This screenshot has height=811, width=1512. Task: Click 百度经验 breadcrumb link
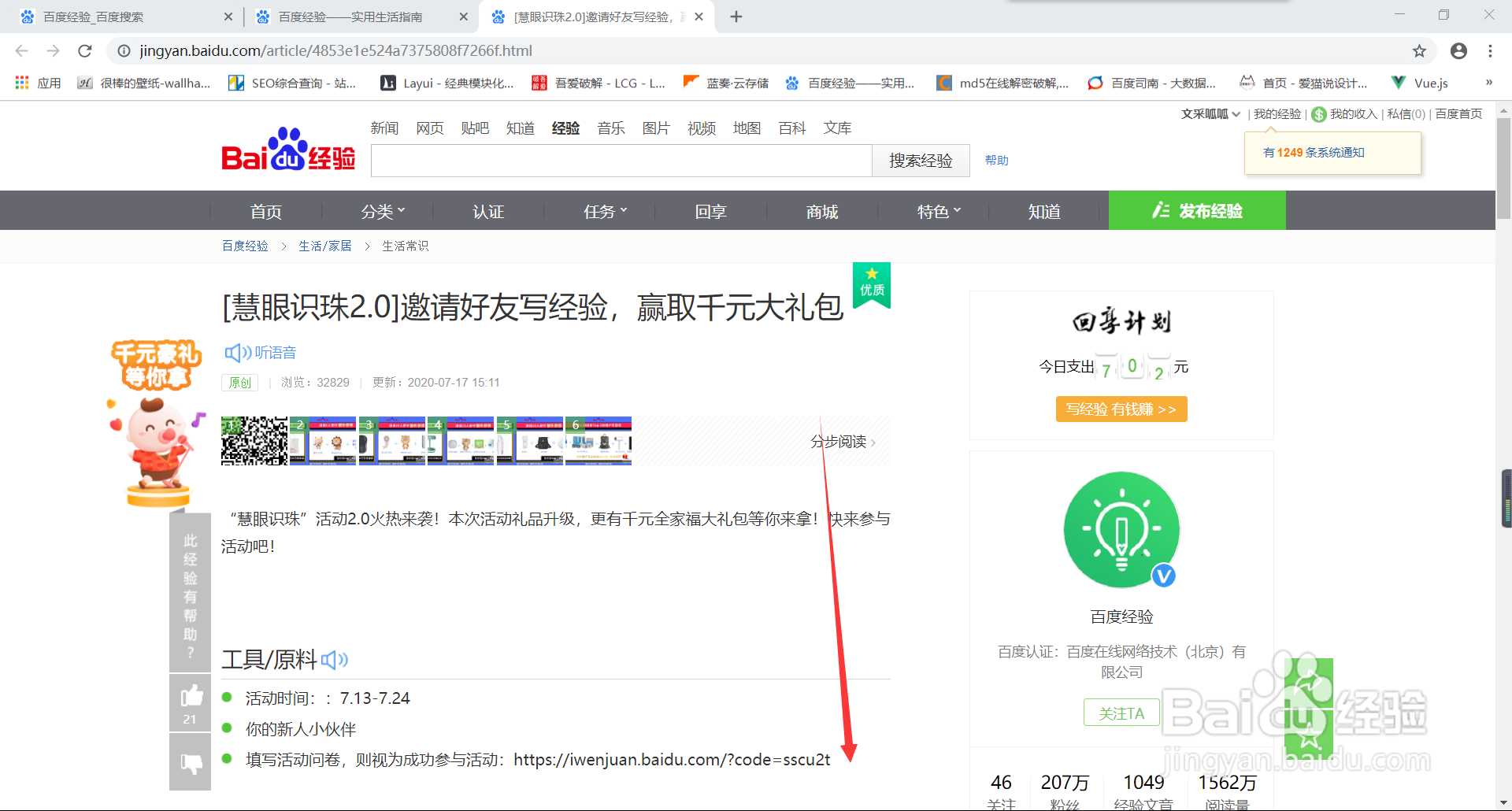point(245,246)
